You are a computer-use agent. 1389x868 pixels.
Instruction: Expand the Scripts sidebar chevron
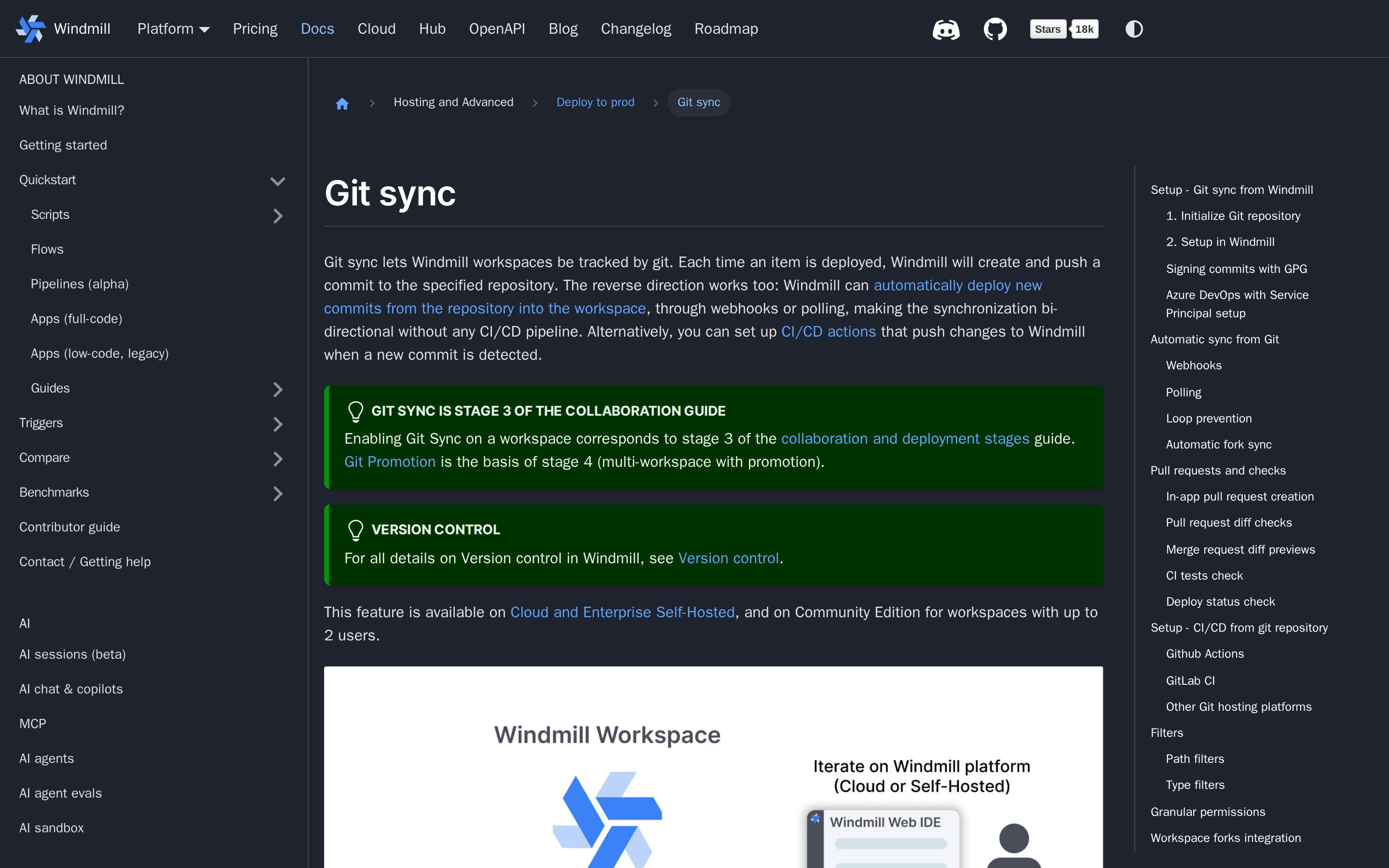[x=277, y=215]
